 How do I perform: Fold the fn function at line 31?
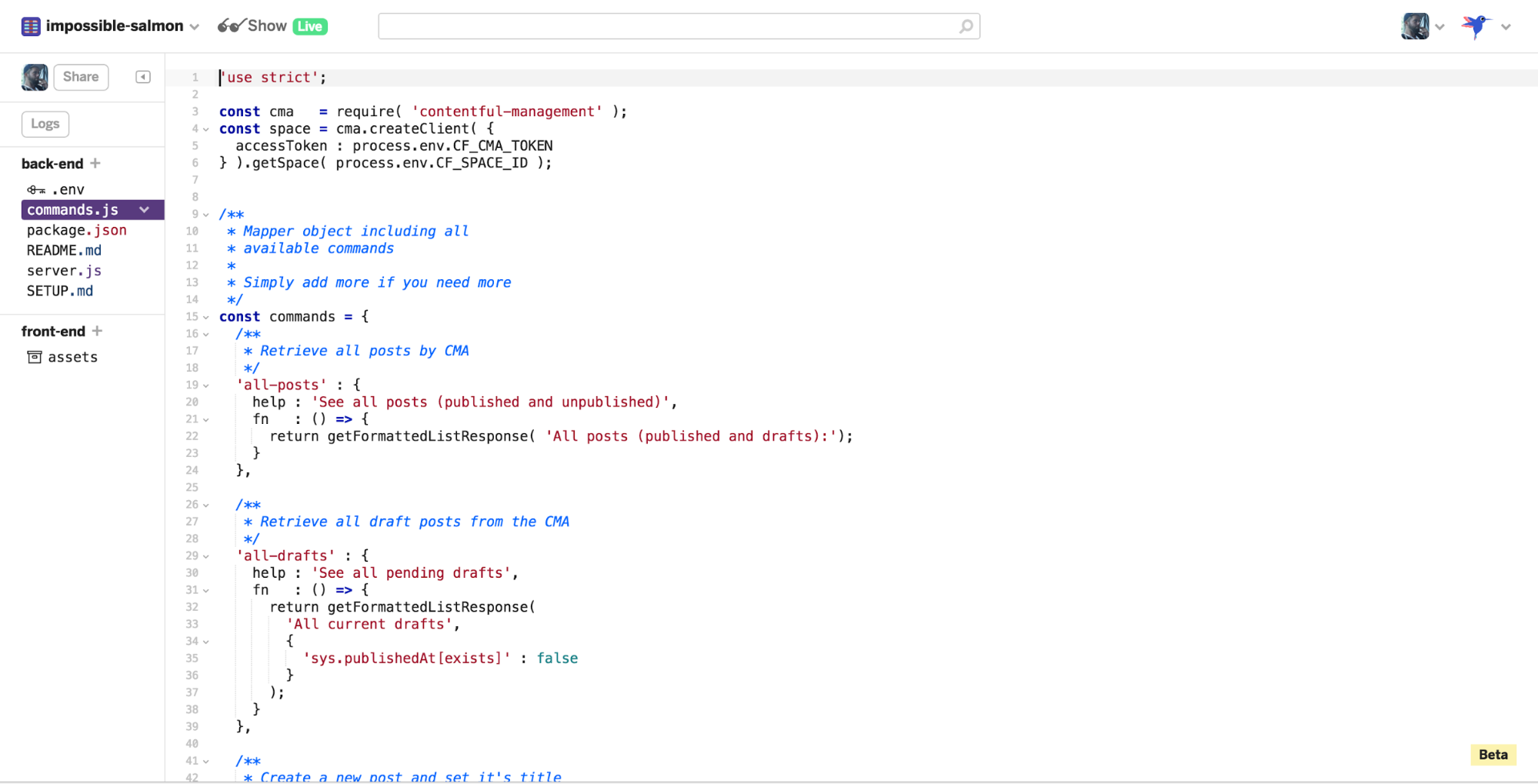[x=206, y=590]
